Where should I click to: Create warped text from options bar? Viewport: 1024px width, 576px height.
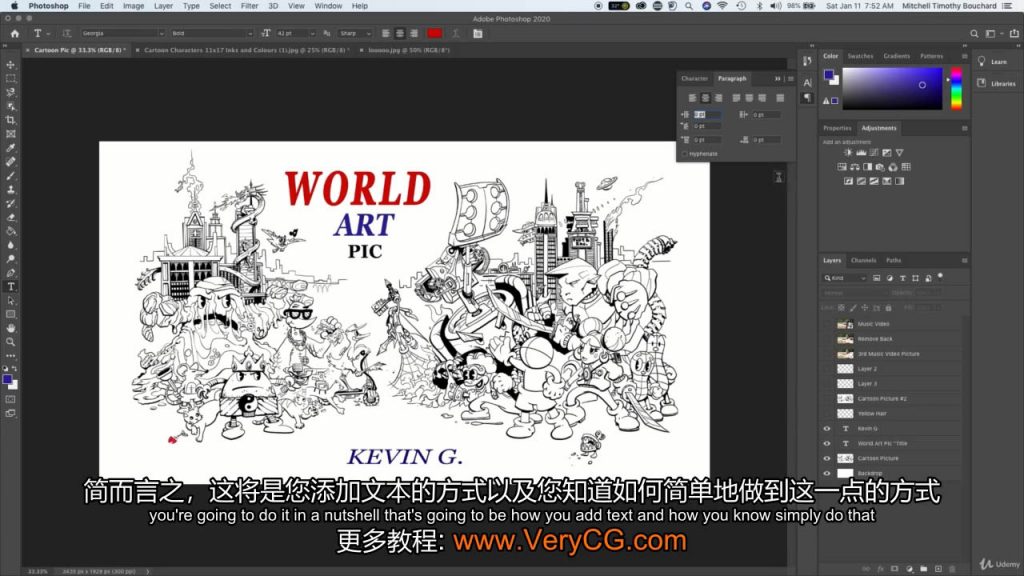tap(456, 33)
